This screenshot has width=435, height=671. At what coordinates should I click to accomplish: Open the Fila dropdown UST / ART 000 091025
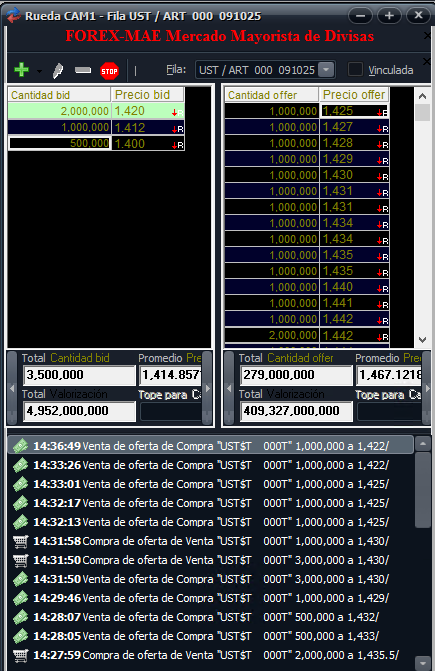click(326, 70)
